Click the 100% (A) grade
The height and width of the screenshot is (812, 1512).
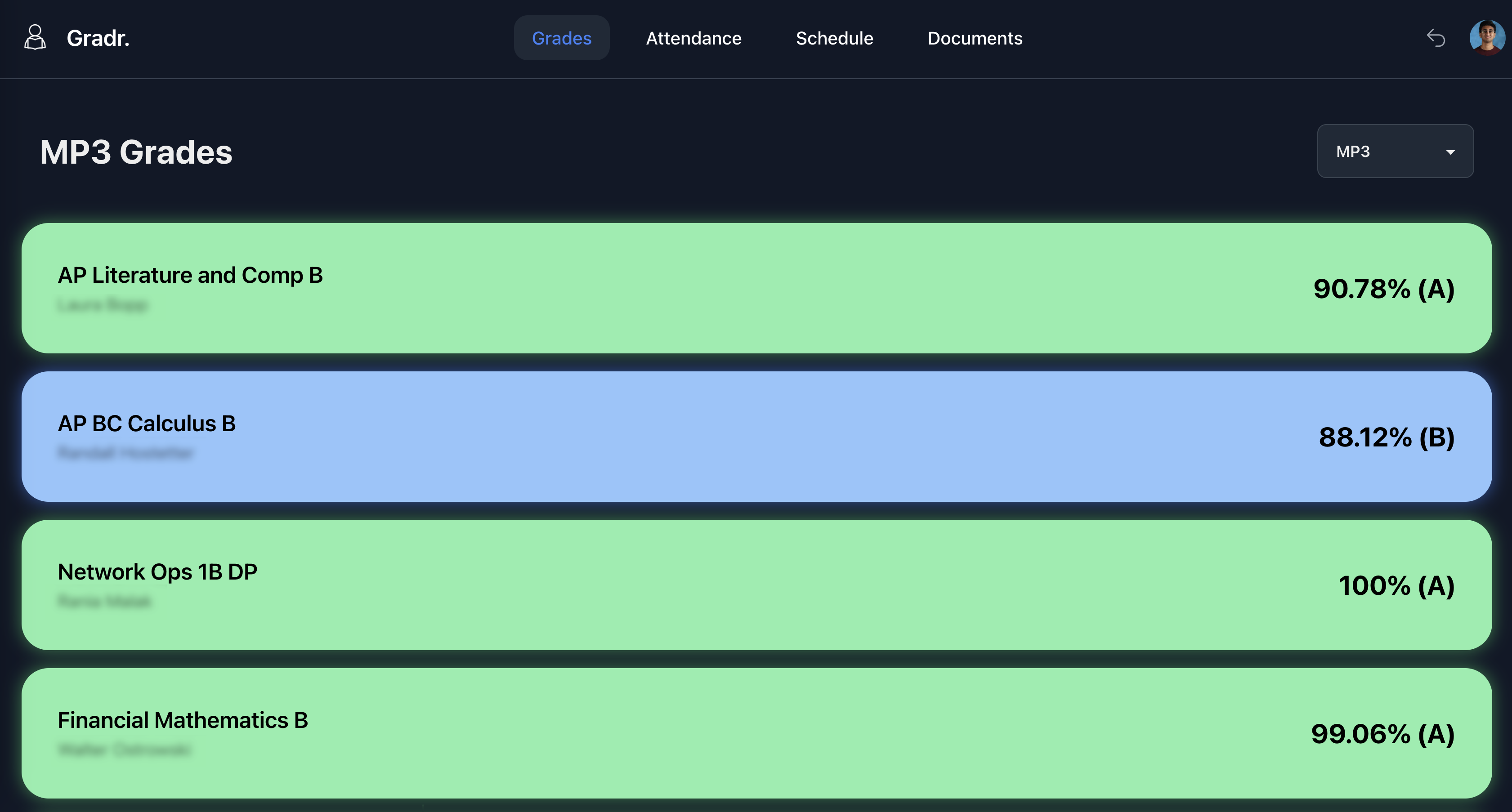tap(1396, 585)
